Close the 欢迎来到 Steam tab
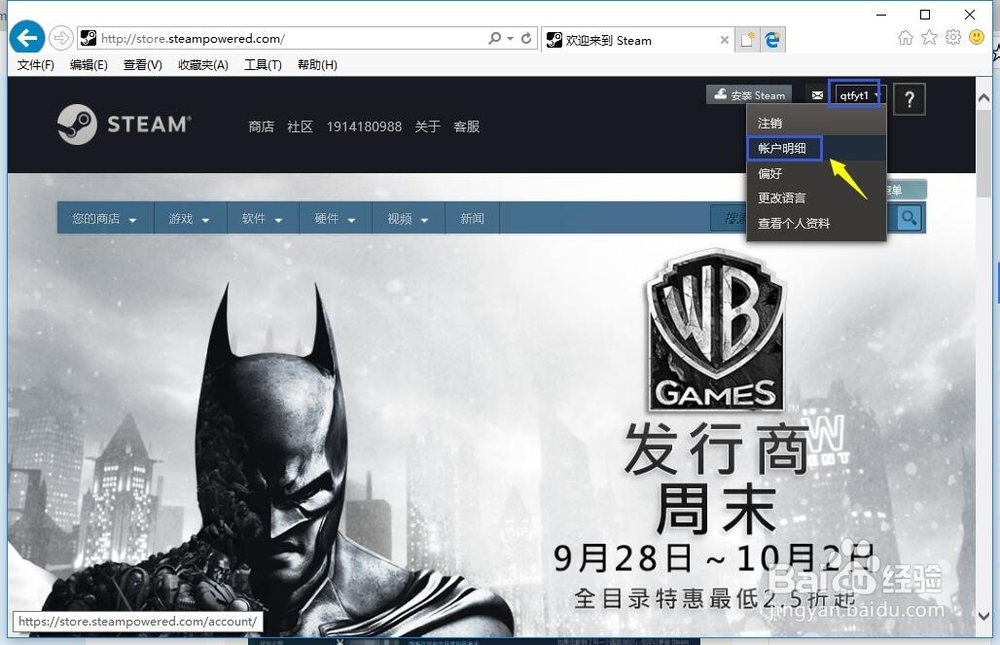 click(724, 40)
